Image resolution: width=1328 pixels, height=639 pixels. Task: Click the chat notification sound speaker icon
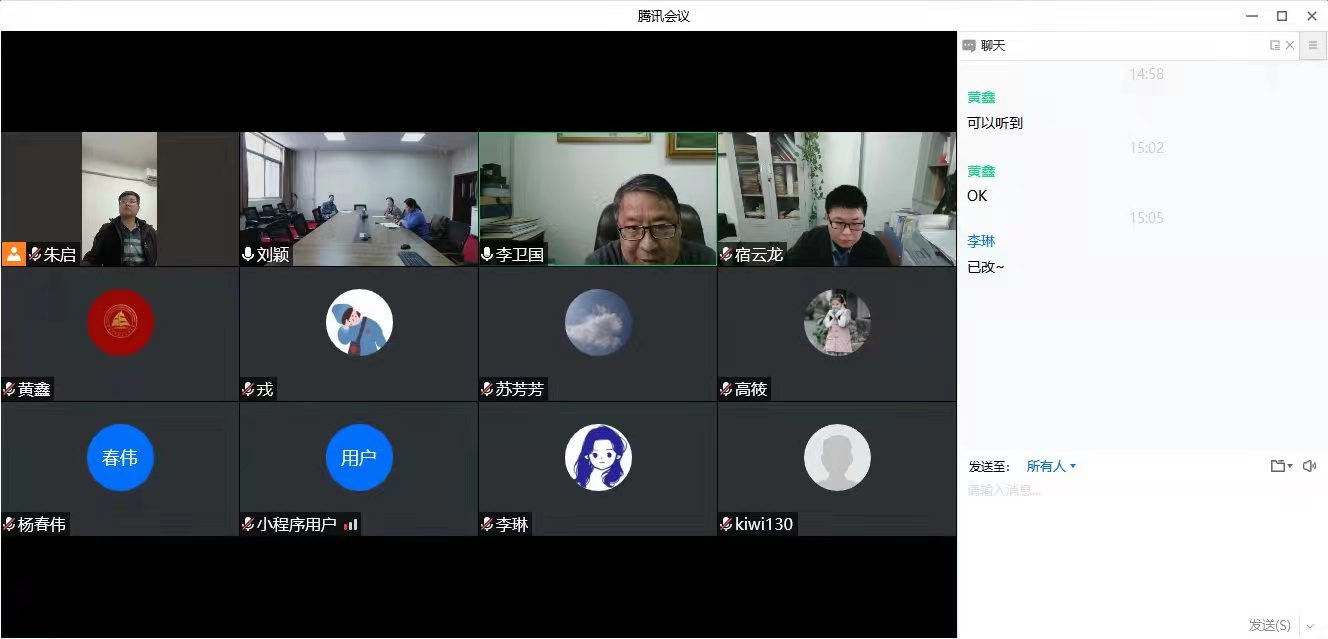point(1310,466)
